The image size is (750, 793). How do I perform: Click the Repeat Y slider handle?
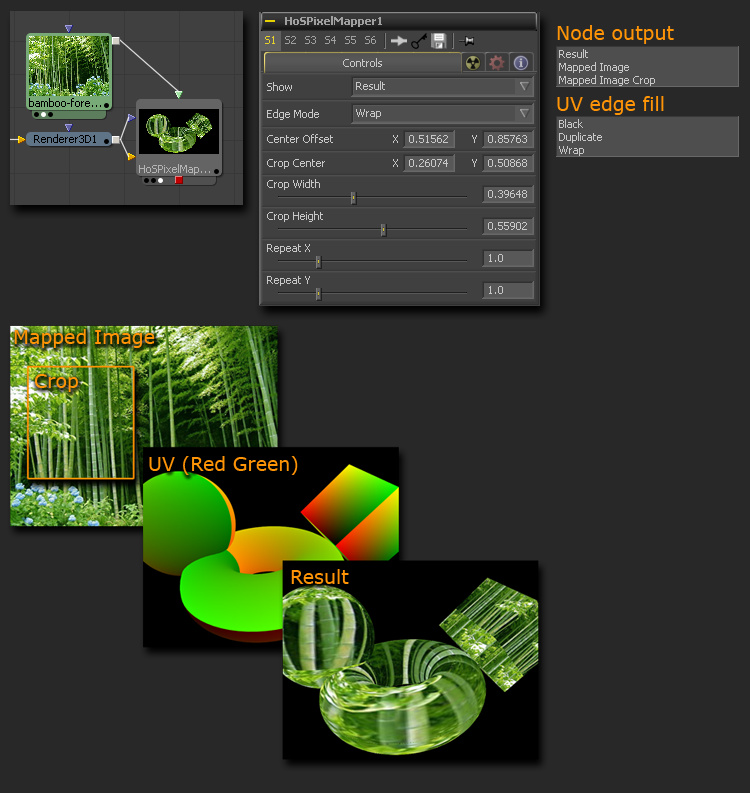(318, 294)
